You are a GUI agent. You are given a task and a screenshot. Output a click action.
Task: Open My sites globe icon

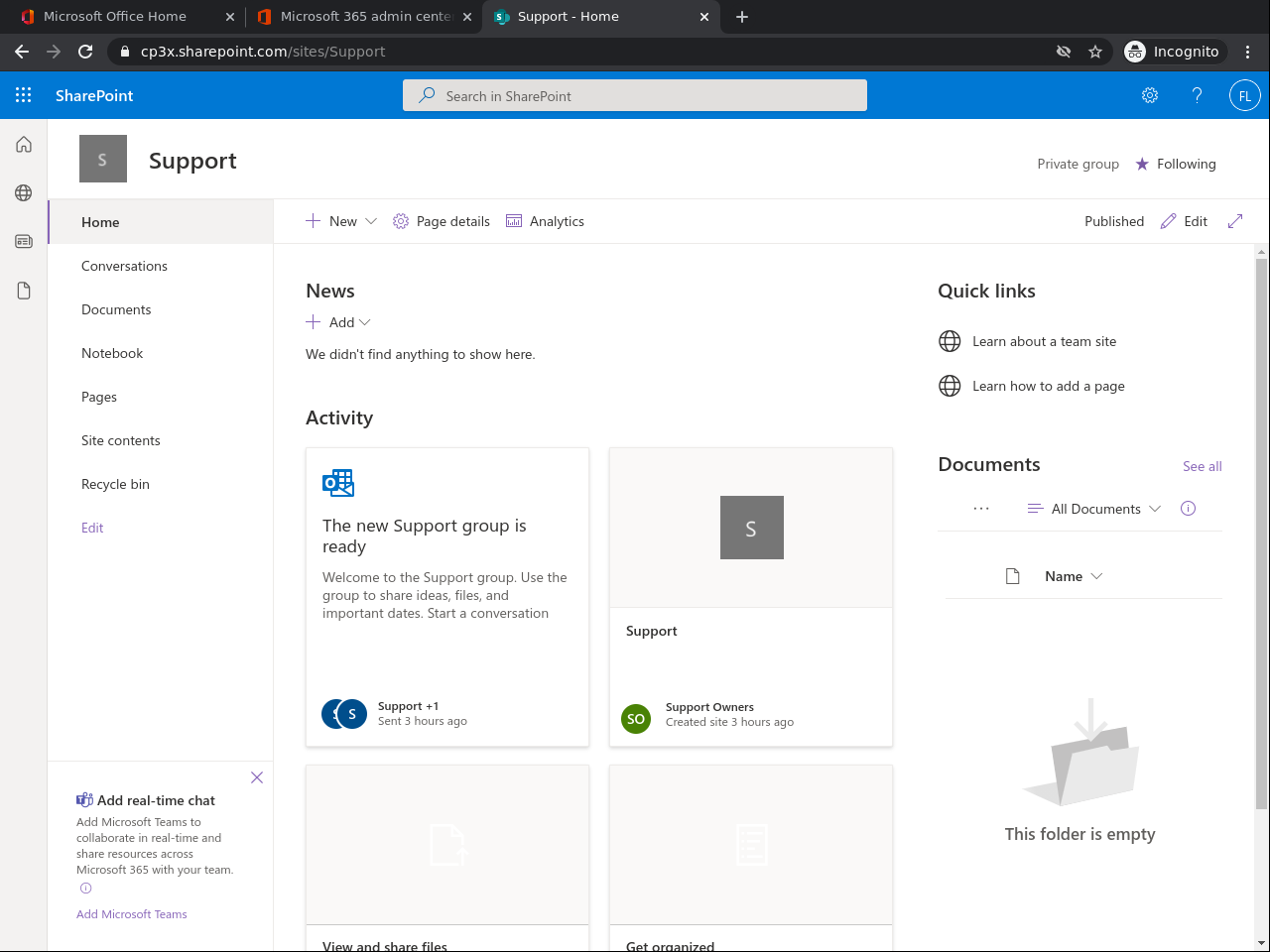pos(24,193)
